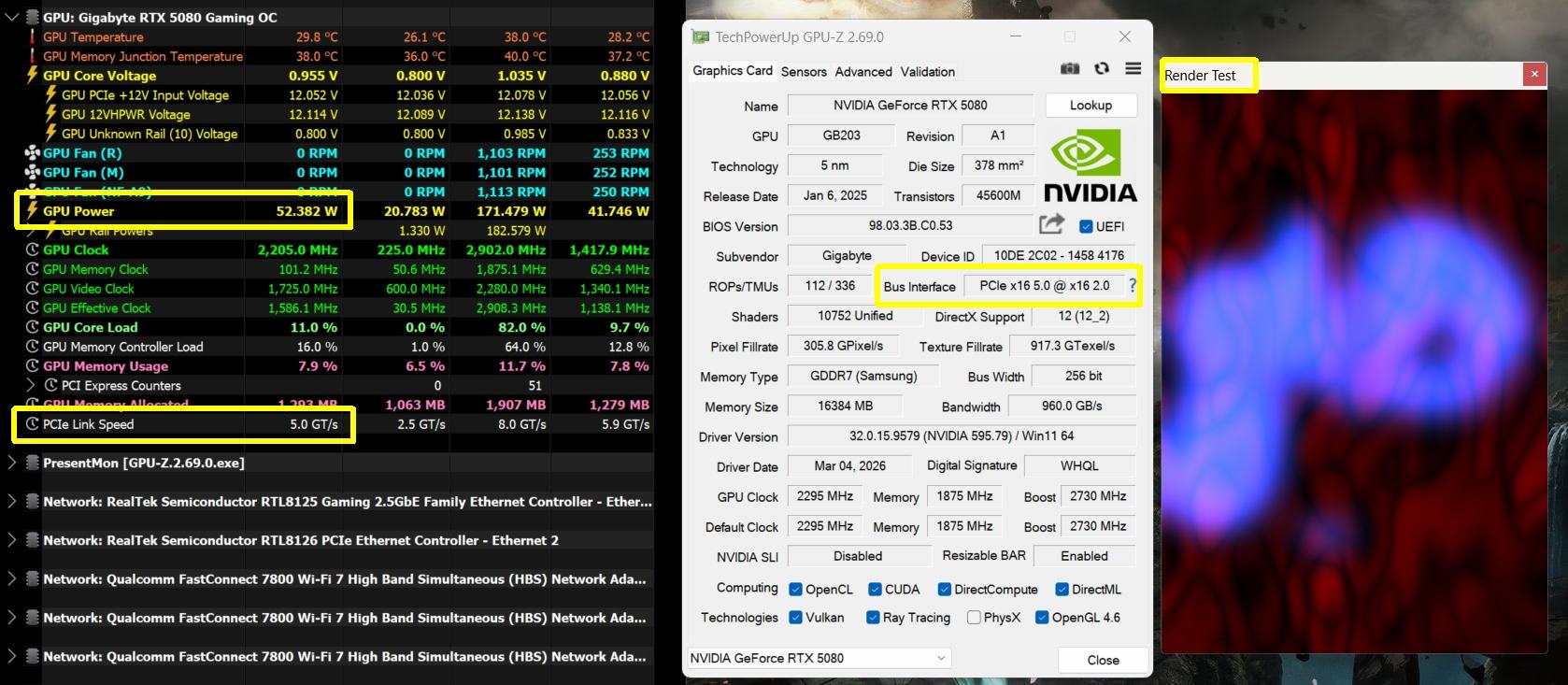Click the GPU Fan (M) fan icon
The height and width of the screenshot is (685, 1568).
32,172
